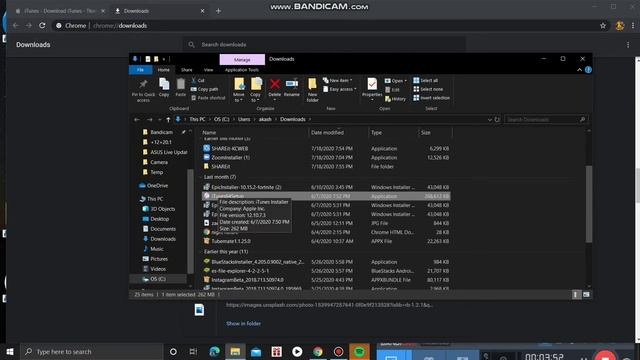Viewport: 640px width, 360px height.
Task: Click the Cut scissors icon
Action: [x=194, y=80]
